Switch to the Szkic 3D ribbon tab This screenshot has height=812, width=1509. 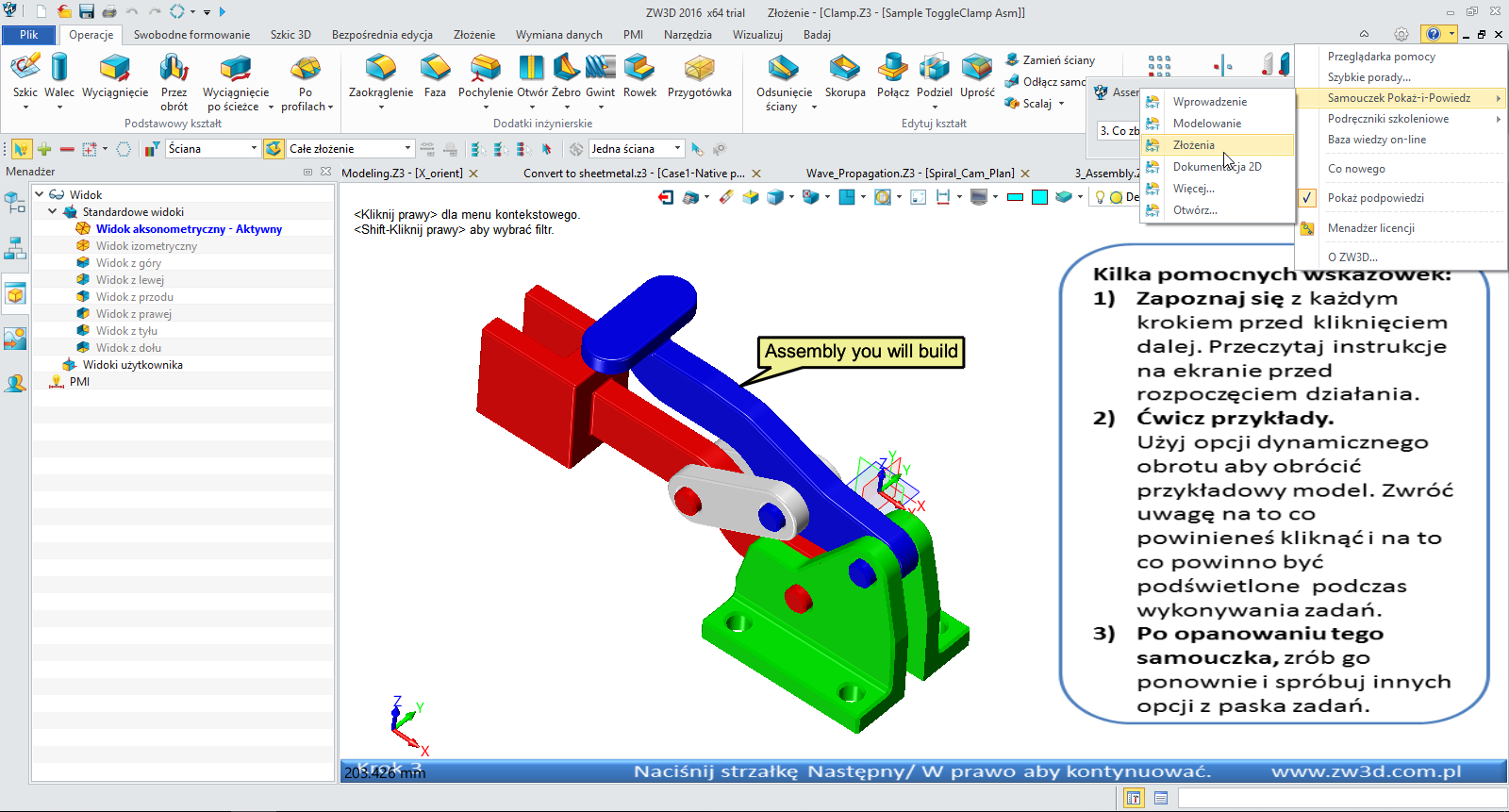click(290, 35)
